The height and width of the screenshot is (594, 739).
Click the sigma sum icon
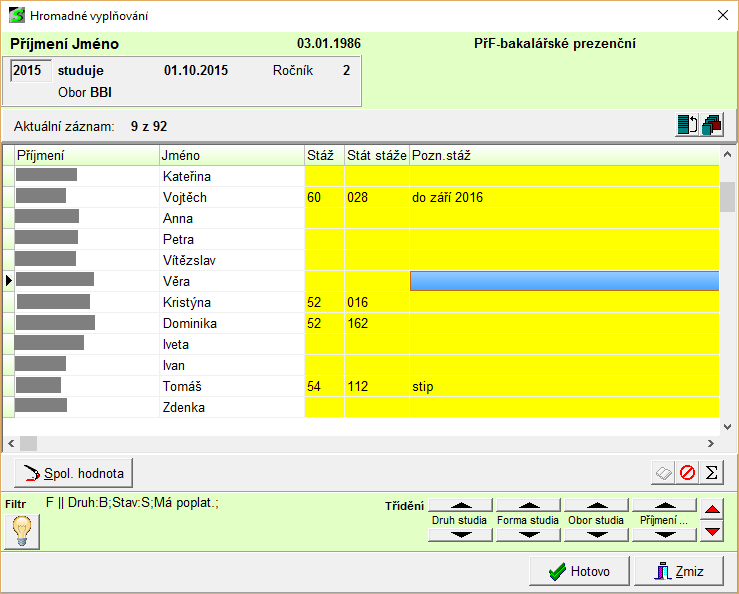[x=713, y=472]
